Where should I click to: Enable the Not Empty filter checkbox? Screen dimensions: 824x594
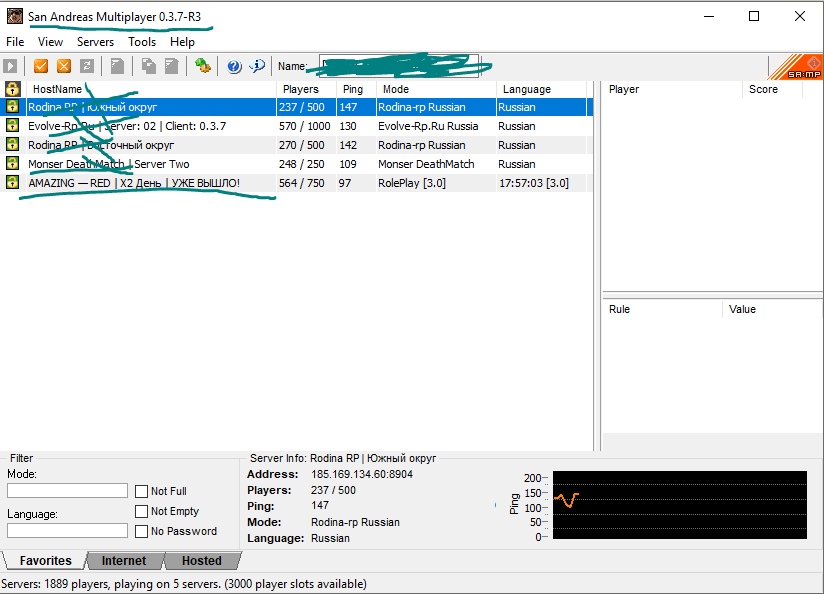(141, 511)
